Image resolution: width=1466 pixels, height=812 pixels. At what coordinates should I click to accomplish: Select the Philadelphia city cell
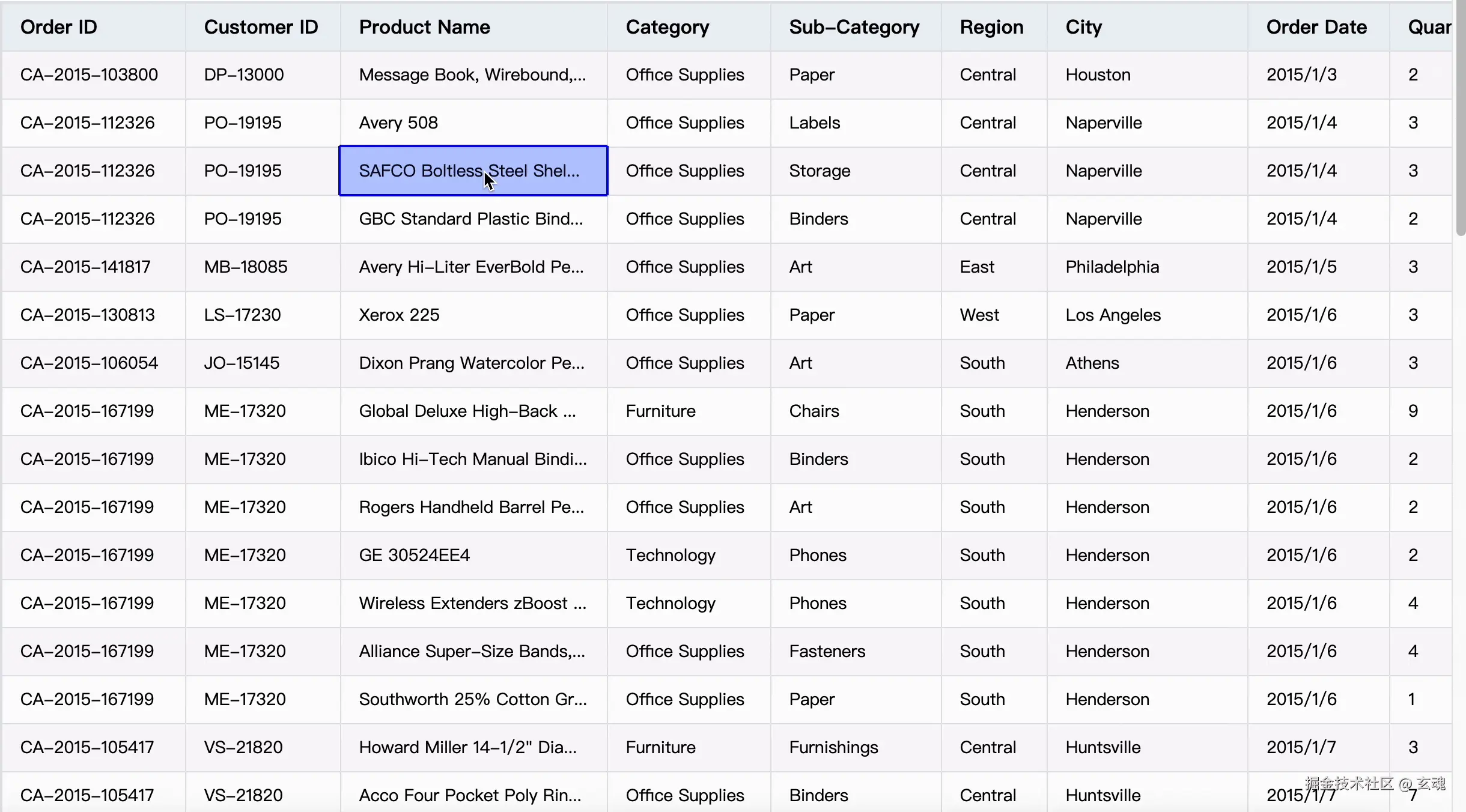[x=1112, y=267]
